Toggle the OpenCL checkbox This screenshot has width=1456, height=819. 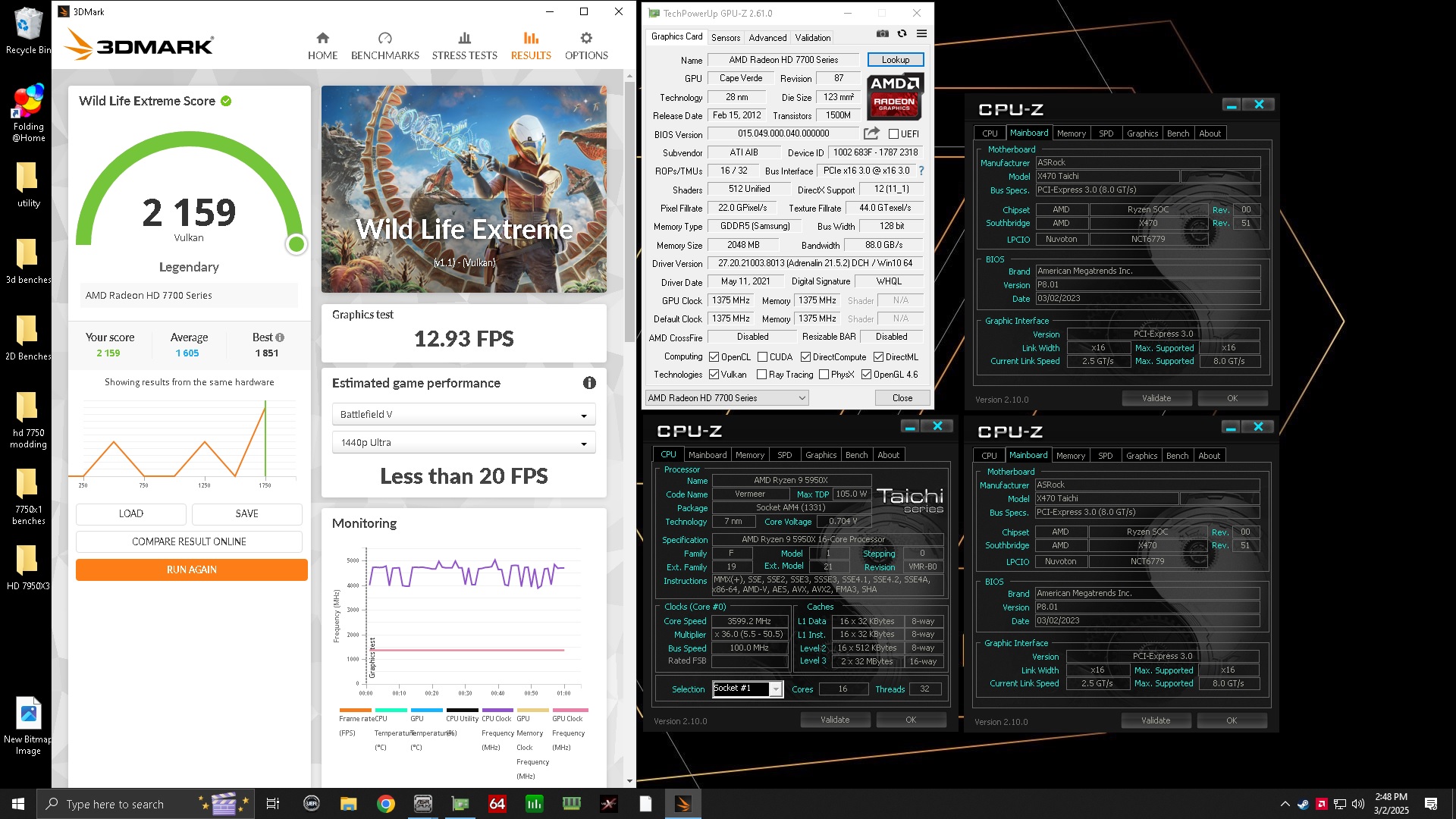tap(714, 357)
